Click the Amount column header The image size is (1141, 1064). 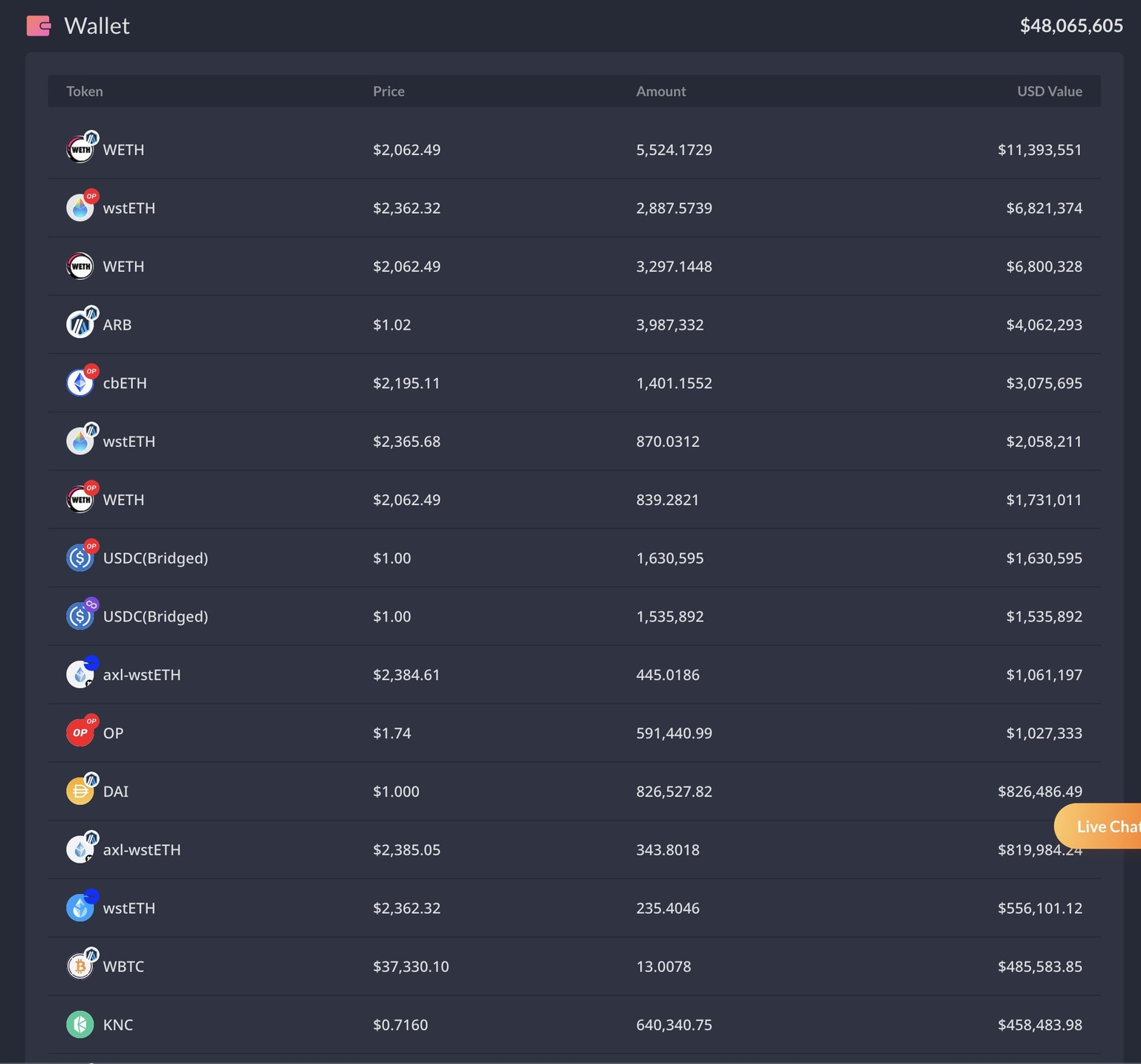[660, 91]
